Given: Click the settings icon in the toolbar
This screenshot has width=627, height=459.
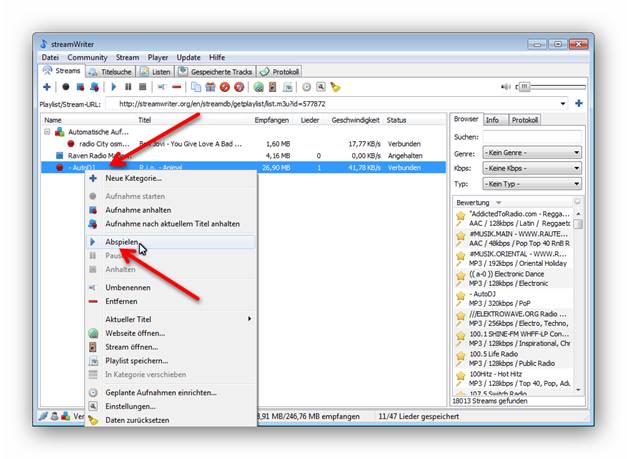Looking at the screenshot, I should pyautogui.click(x=321, y=87).
